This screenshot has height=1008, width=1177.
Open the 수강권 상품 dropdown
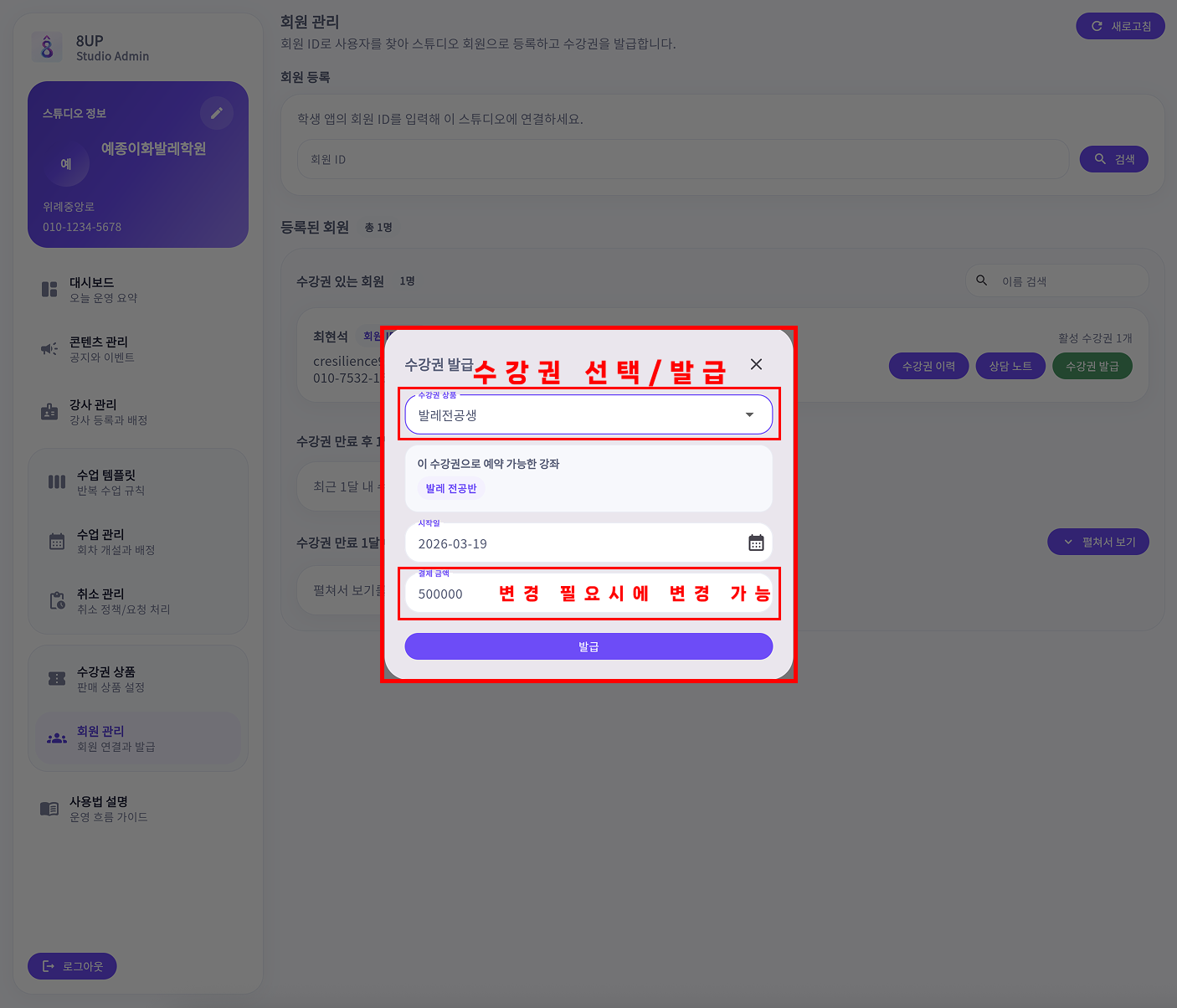click(588, 414)
